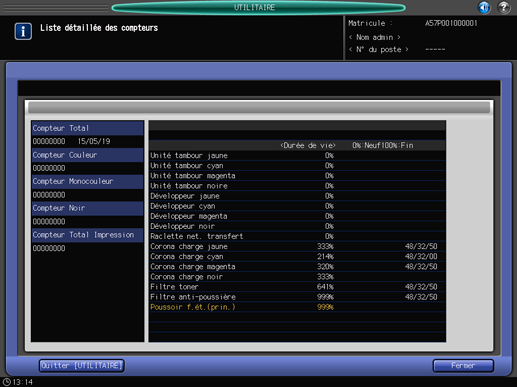The width and height of the screenshot is (517, 387).
Task: Click the Unité tambour noire row
Action: [x=297, y=186]
